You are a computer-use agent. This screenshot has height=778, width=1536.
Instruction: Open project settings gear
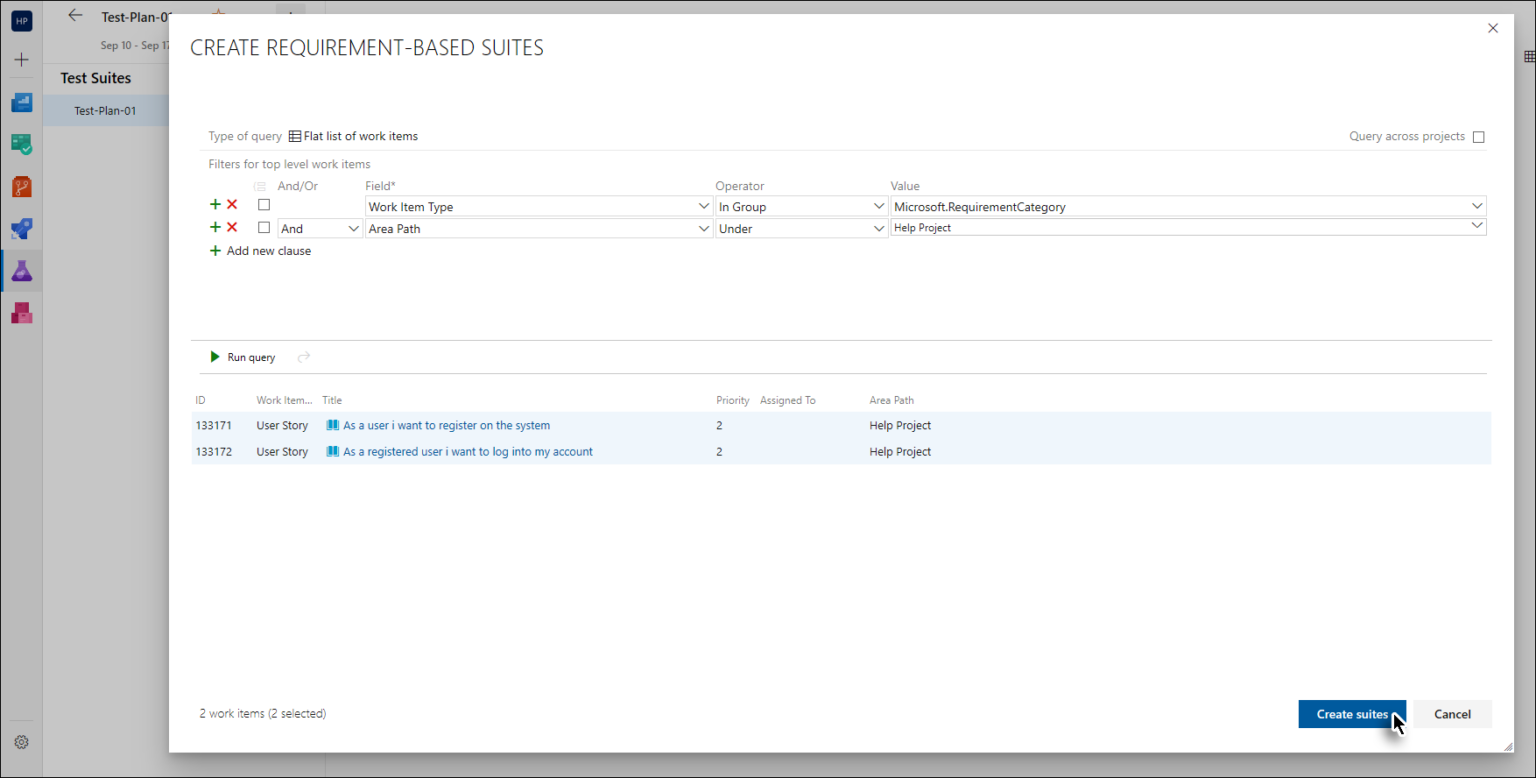[x=21, y=741]
